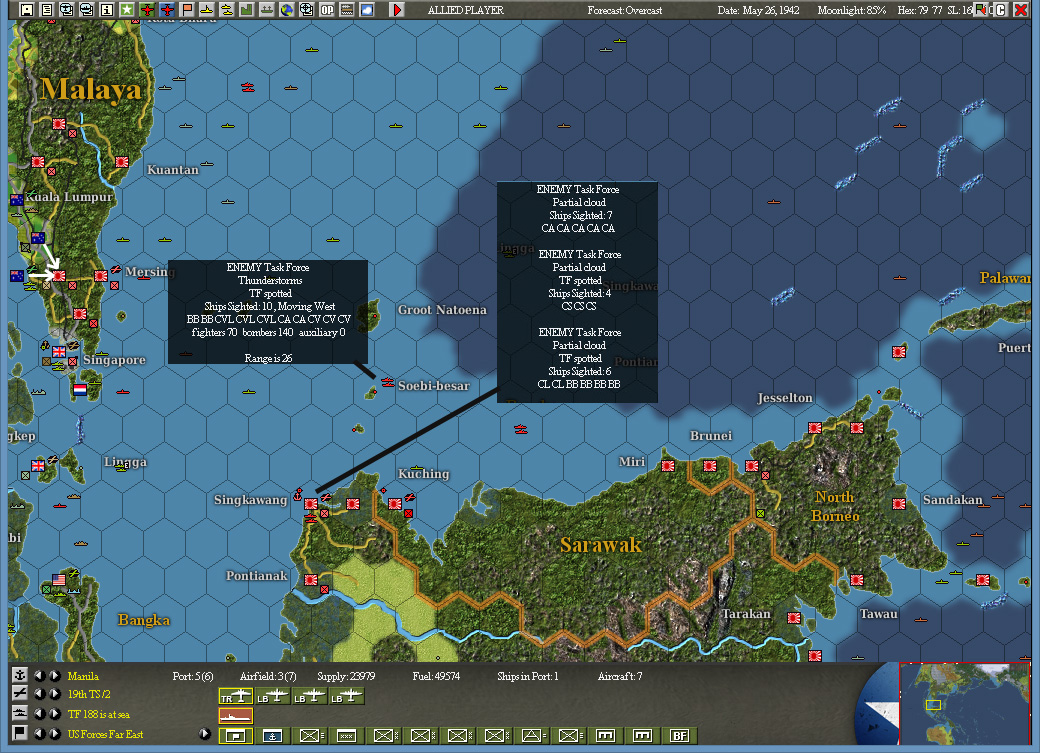
Task: Click the round arrow before the land unit icons
Action: [x=205, y=734]
